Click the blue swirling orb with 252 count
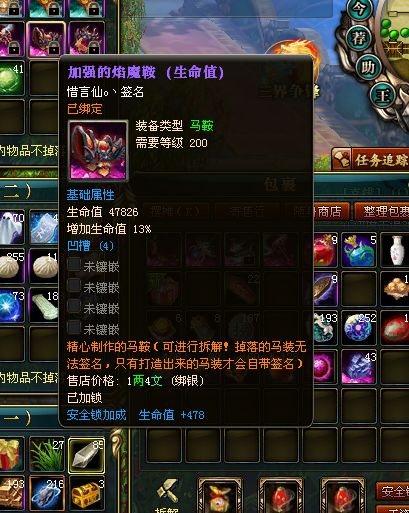 358,328
